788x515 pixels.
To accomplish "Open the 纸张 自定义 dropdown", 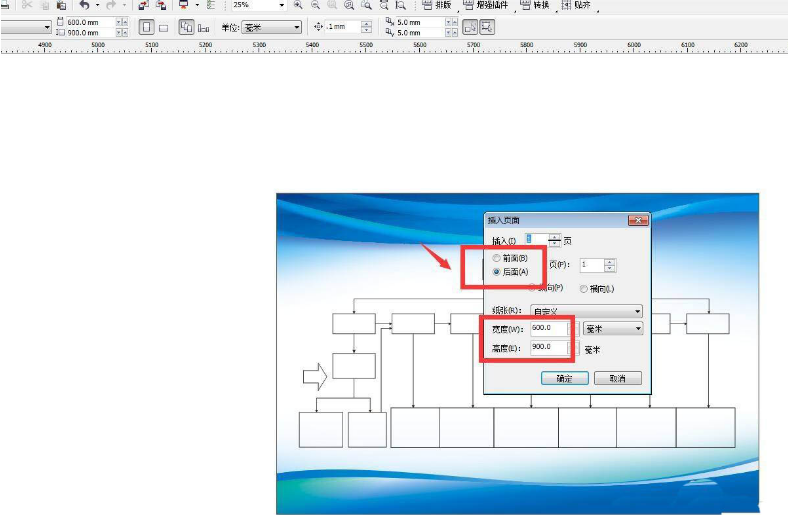I will pos(586,312).
